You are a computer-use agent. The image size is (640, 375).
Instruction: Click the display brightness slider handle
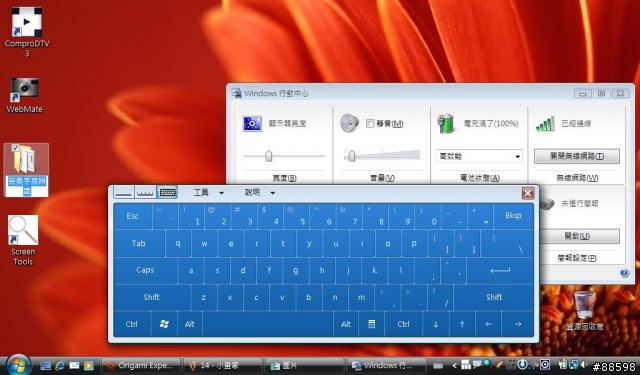[268, 156]
